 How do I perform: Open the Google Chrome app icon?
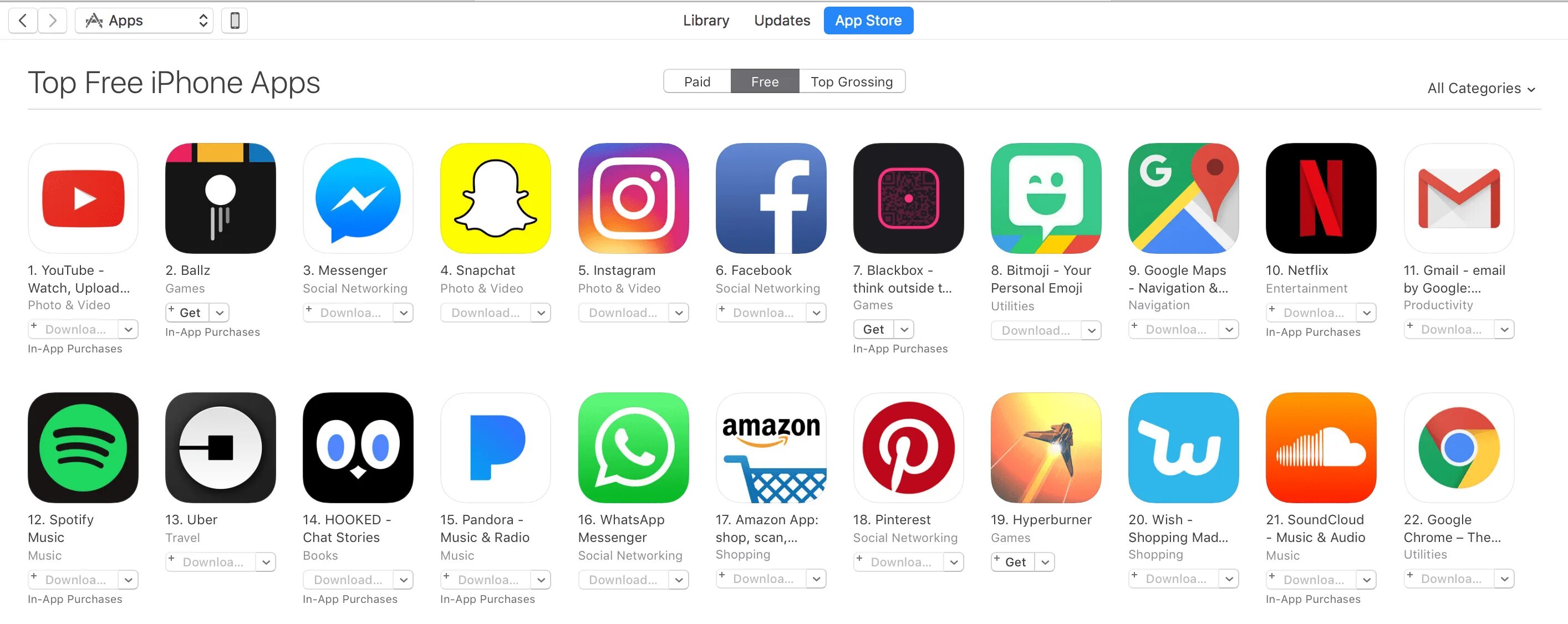[x=1458, y=448]
